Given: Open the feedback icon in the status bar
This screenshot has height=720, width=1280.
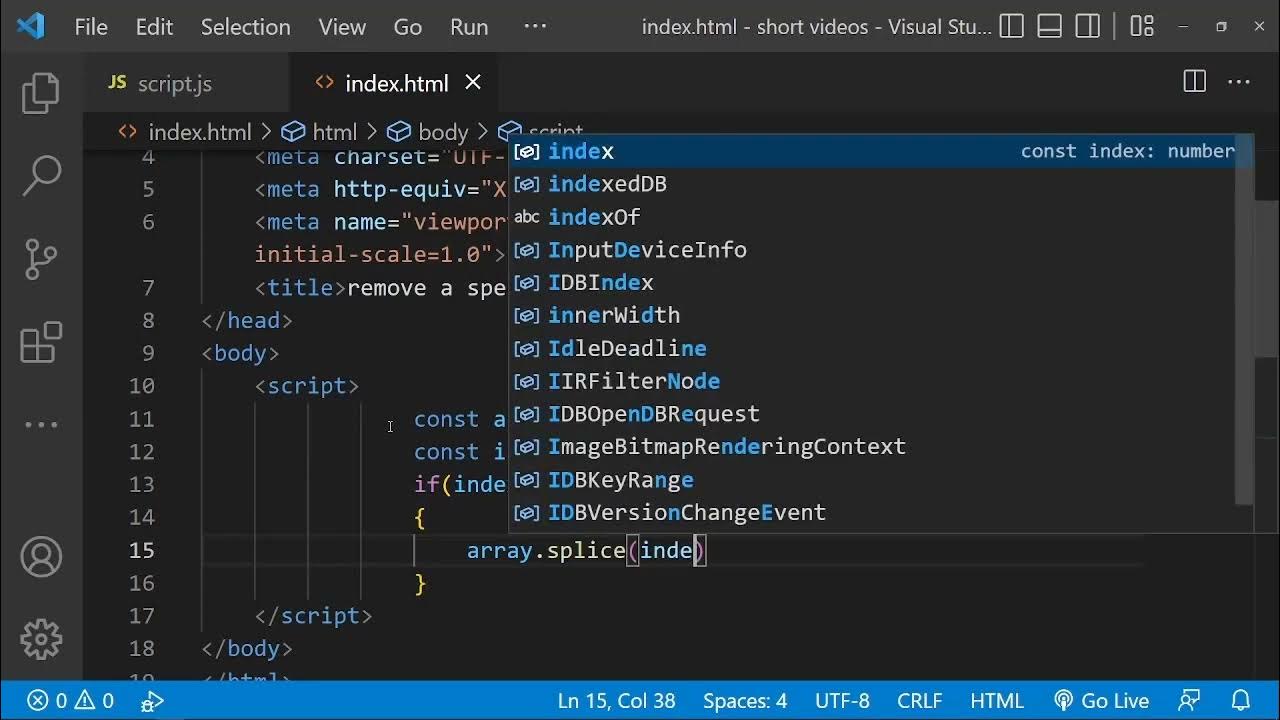Looking at the screenshot, I should click(x=1190, y=701).
